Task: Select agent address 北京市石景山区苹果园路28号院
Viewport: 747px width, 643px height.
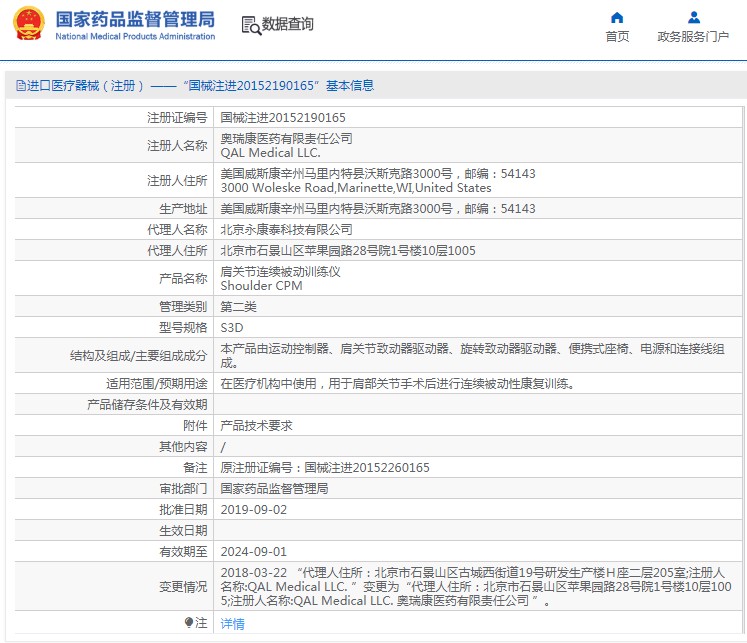Action: [x=348, y=251]
